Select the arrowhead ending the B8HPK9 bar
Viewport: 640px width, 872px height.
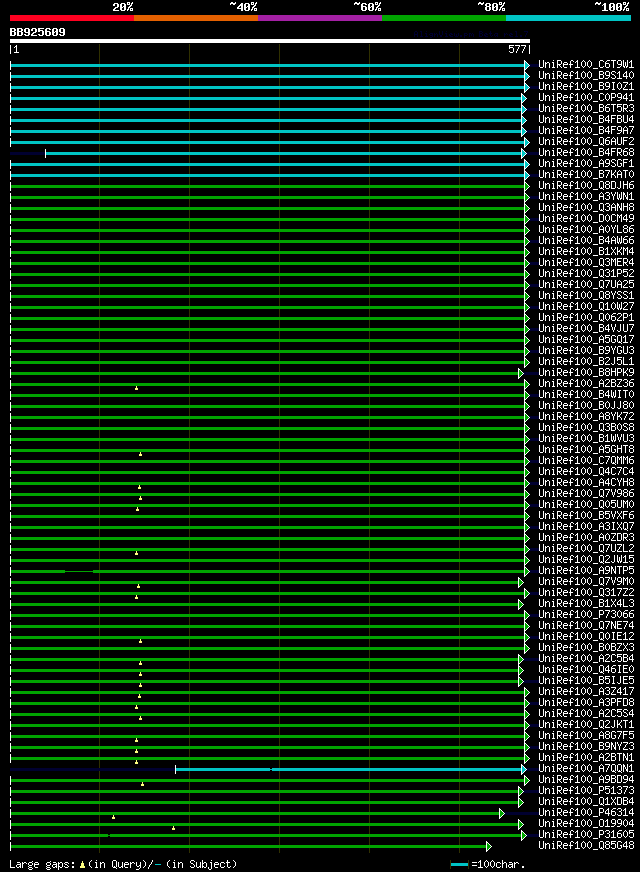pos(521,373)
